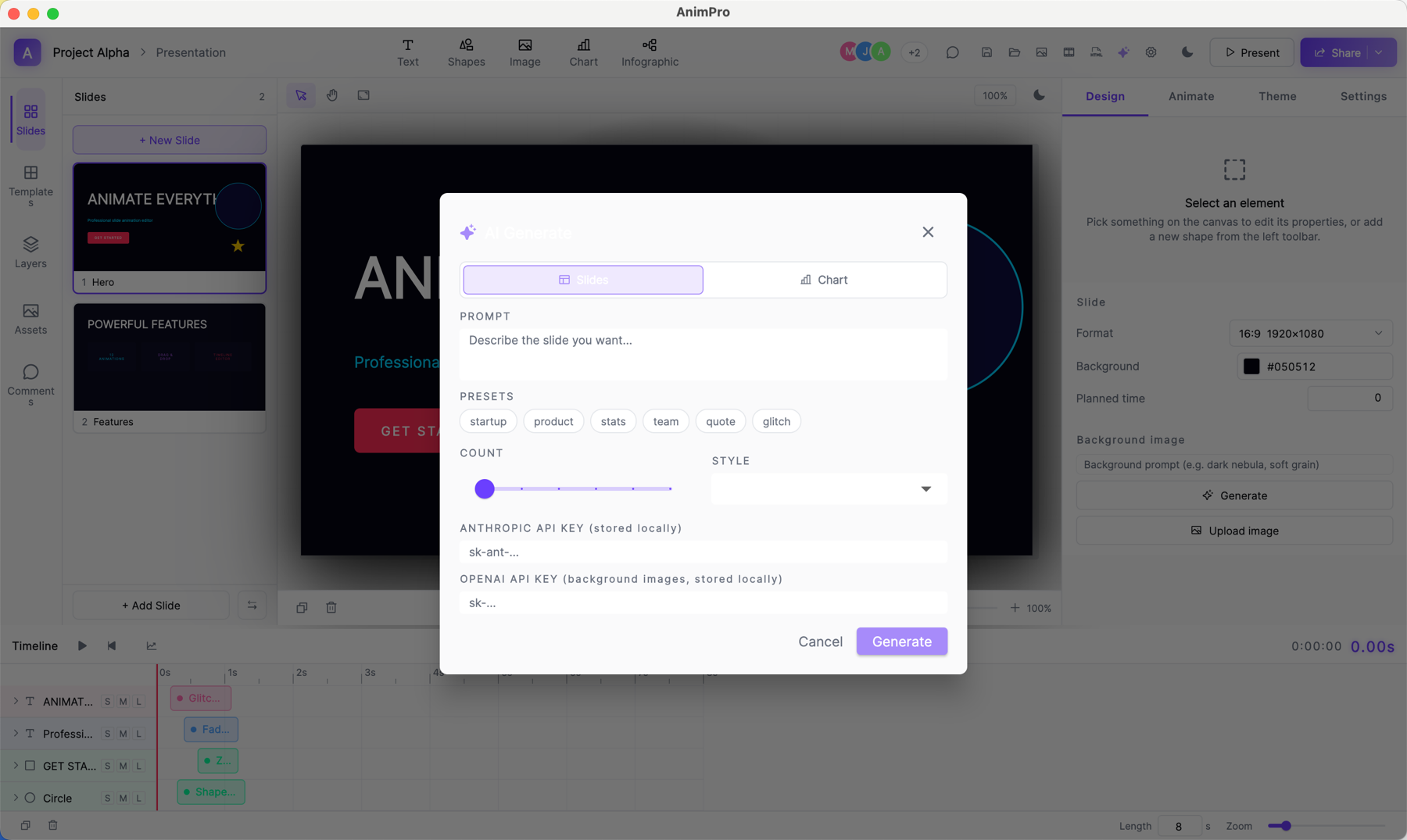The width and height of the screenshot is (1407, 840).
Task: Select the Features slide thumbnail
Action: (x=170, y=367)
